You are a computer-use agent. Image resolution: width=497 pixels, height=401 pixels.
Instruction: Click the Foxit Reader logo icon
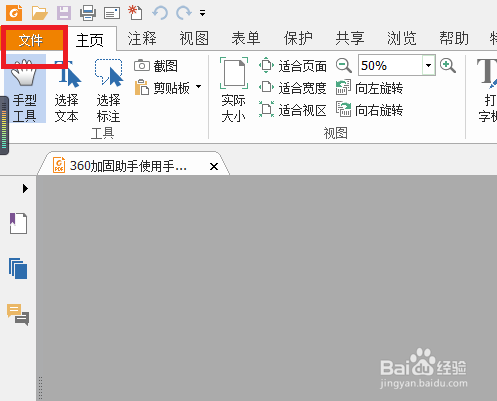point(14,13)
